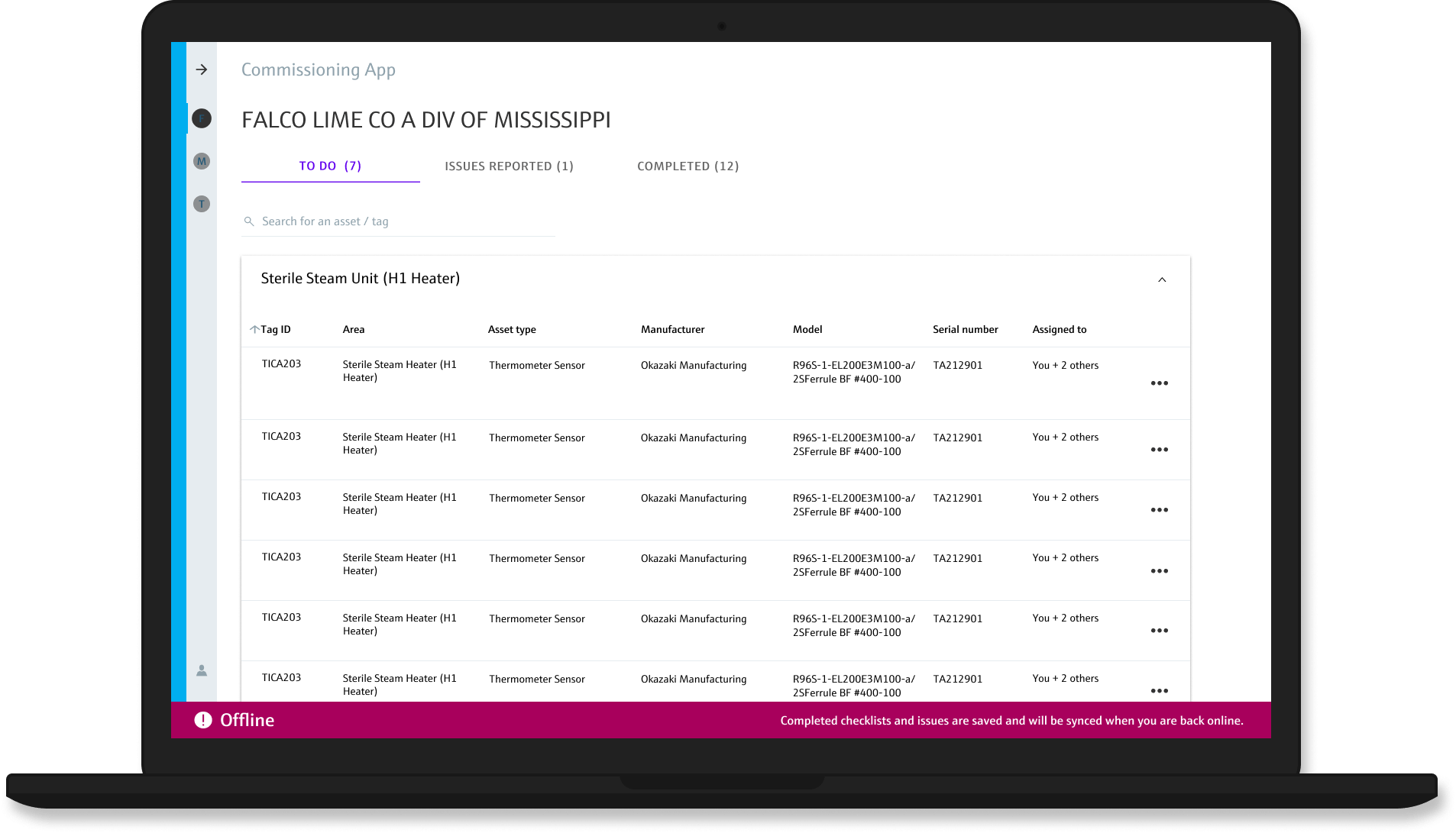Open more options for the first table row
Image resolution: width=1456 pixels, height=833 pixels.
(x=1159, y=383)
